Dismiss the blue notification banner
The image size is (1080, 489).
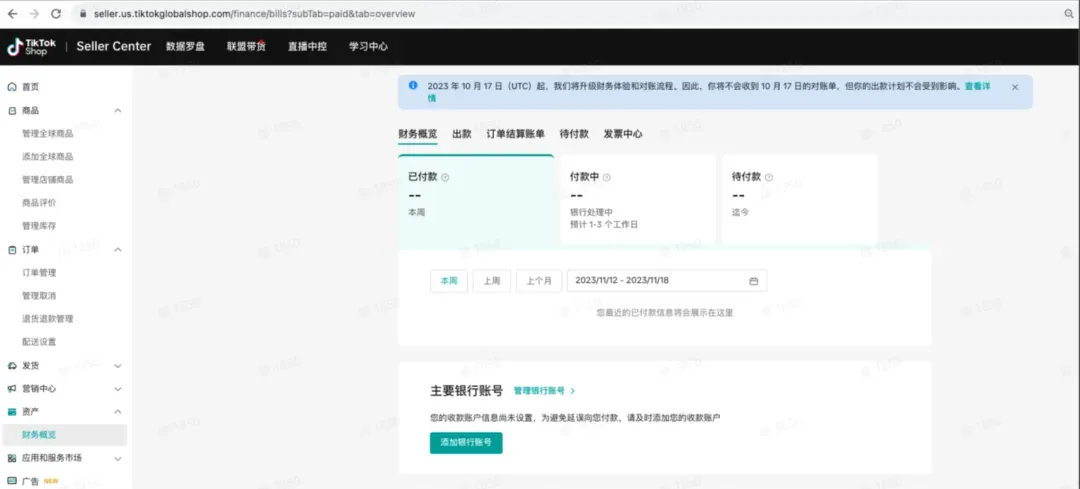pyautogui.click(x=1015, y=87)
